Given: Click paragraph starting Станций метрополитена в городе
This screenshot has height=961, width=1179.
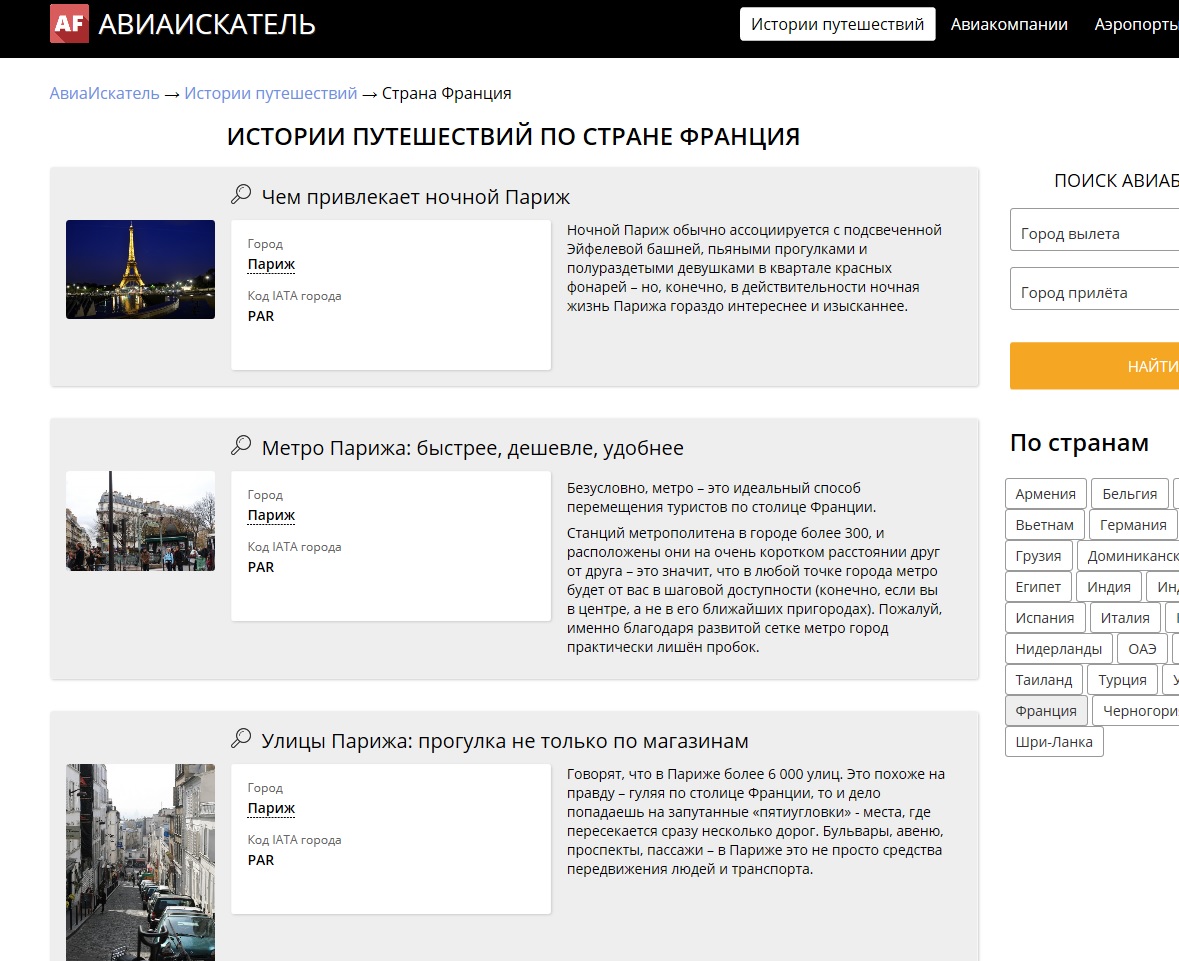Looking at the screenshot, I should (754, 590).
